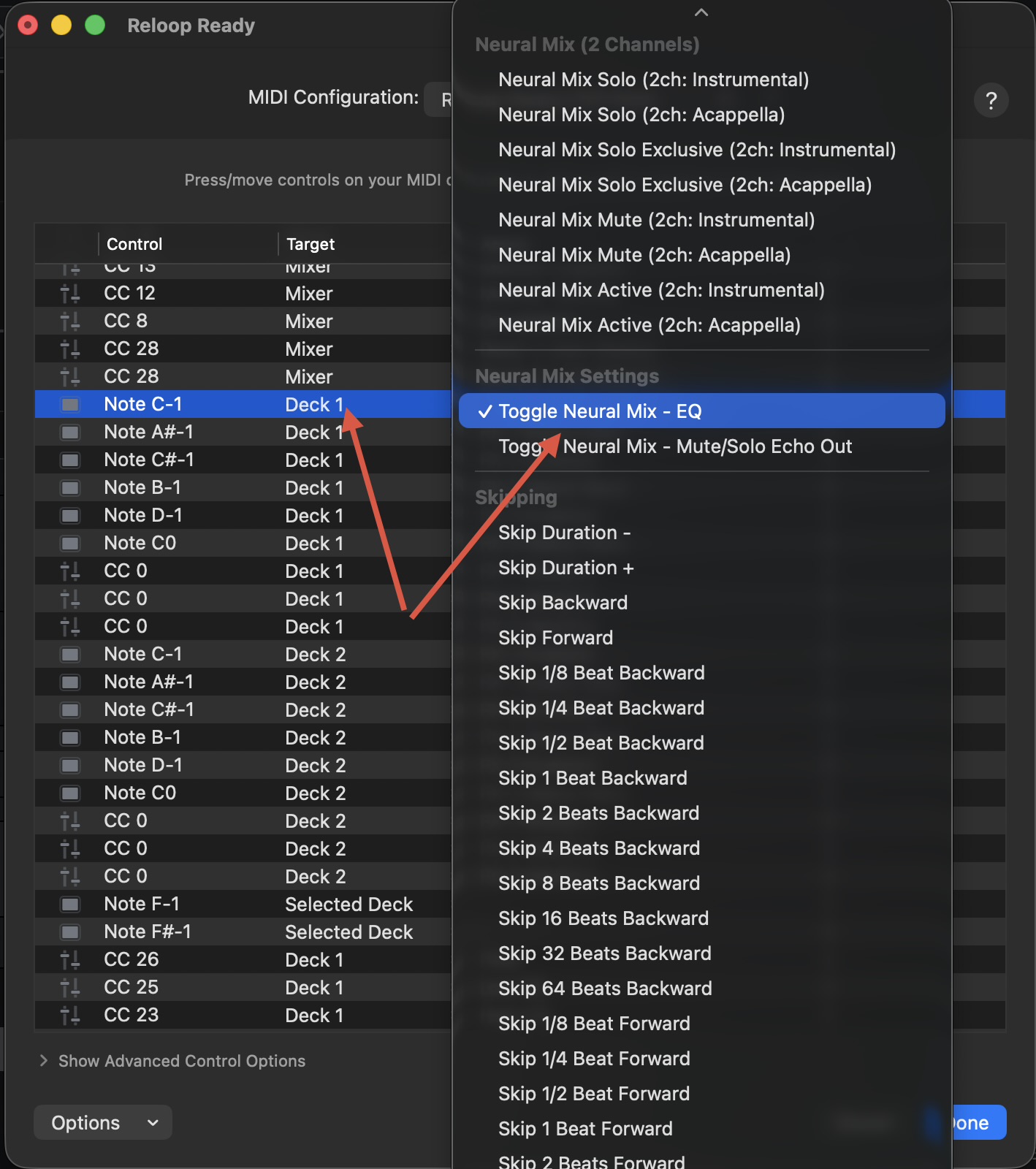Click the scroll-up arrow atop the menu

click(x=701, y=12)
